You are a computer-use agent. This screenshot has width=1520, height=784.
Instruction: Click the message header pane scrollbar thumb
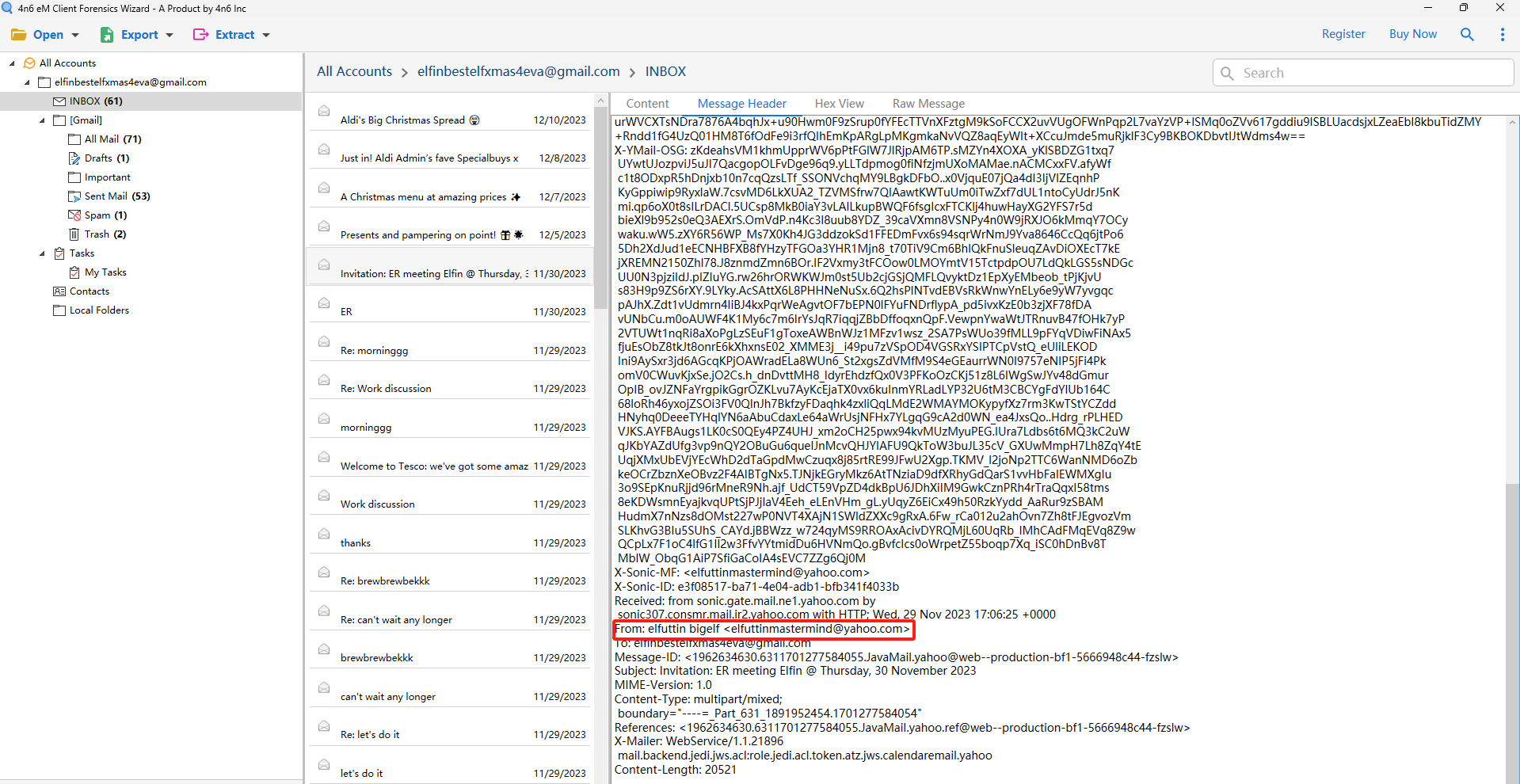[x=1513, y=634]
